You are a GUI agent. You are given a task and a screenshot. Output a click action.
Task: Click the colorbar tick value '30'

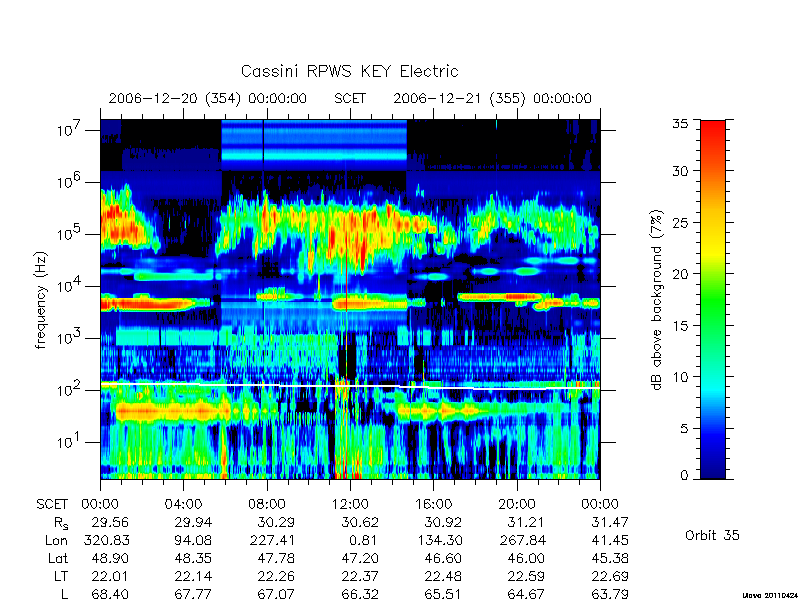point(680,171)
